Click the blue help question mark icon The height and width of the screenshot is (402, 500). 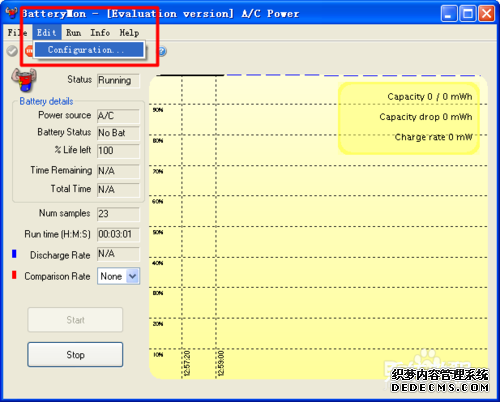162,51
